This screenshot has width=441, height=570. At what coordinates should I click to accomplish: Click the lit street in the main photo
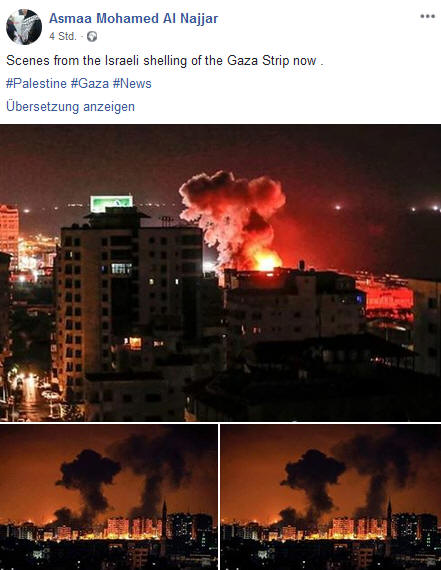(31, 398)
